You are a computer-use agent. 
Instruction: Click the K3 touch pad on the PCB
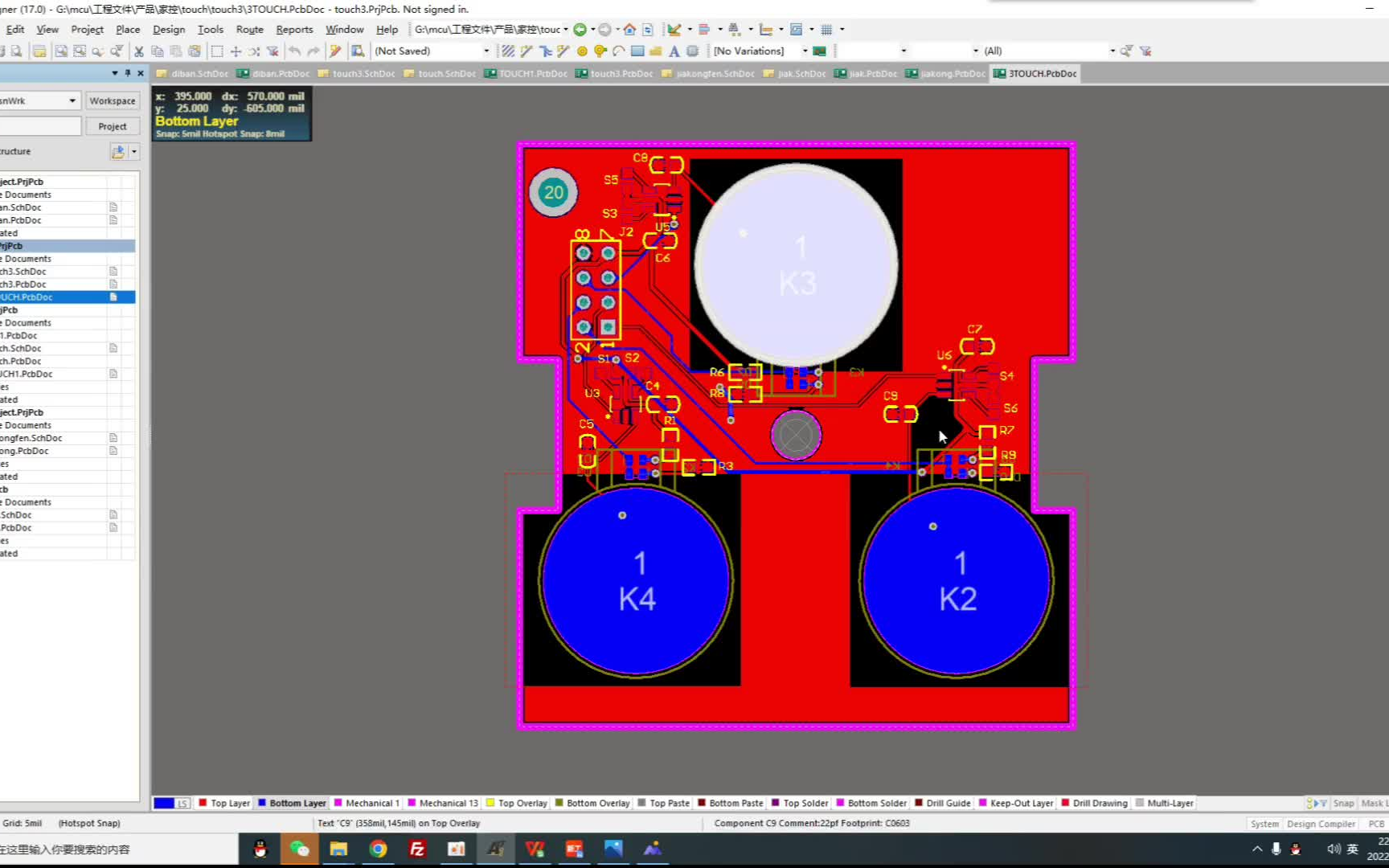coord(796,264)
